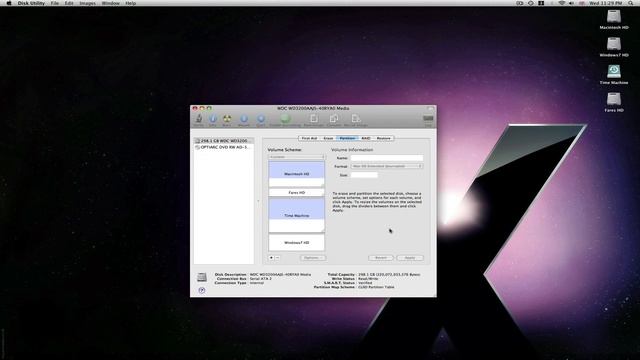
Task: Select the Windows7 HD partition block
Action: 296,242
